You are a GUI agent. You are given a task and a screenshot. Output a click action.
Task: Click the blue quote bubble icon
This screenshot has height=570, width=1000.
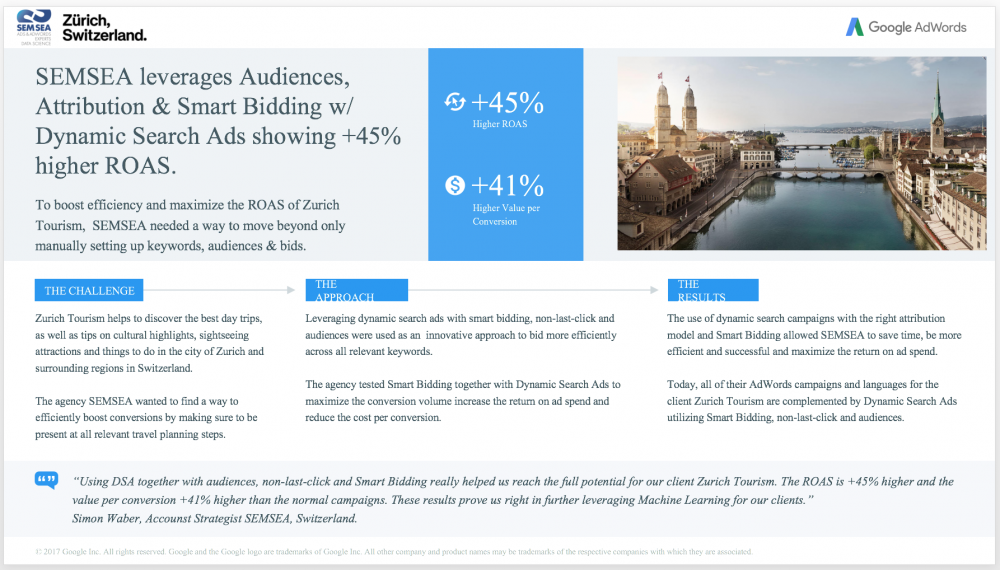point(47,480)
